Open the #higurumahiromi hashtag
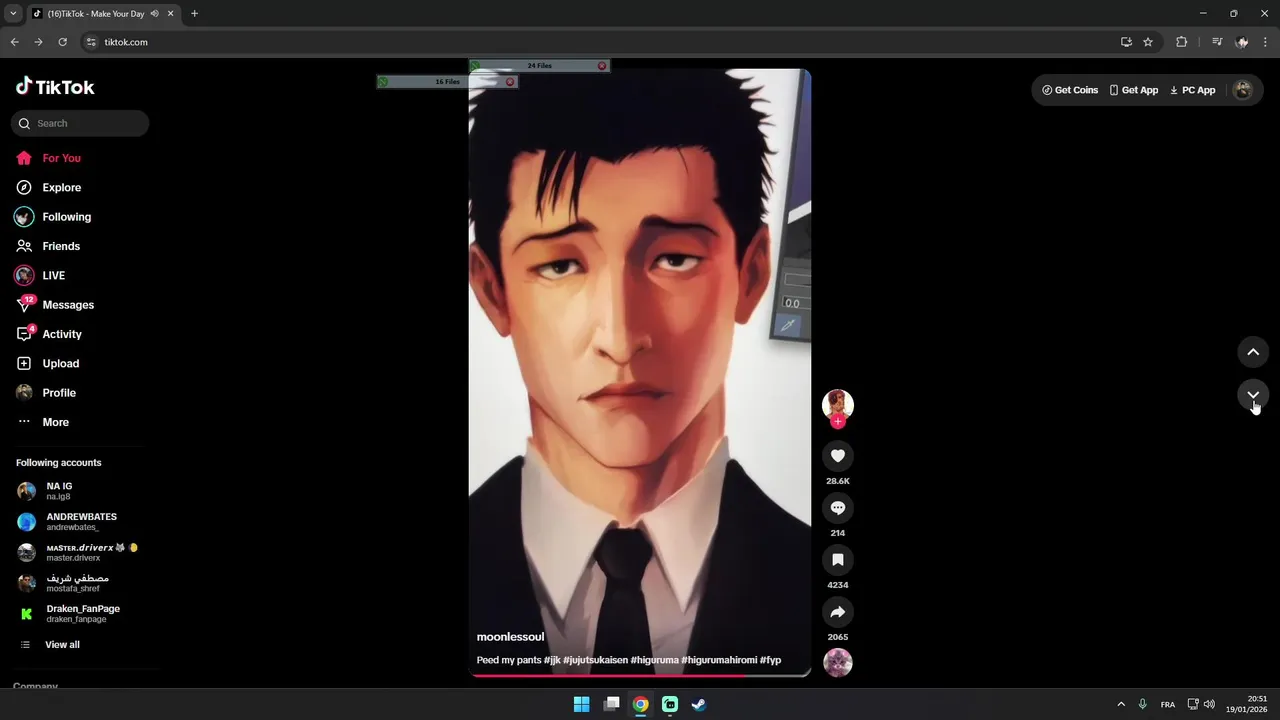Screen dimensions: 1280x720 pos(719,660)
